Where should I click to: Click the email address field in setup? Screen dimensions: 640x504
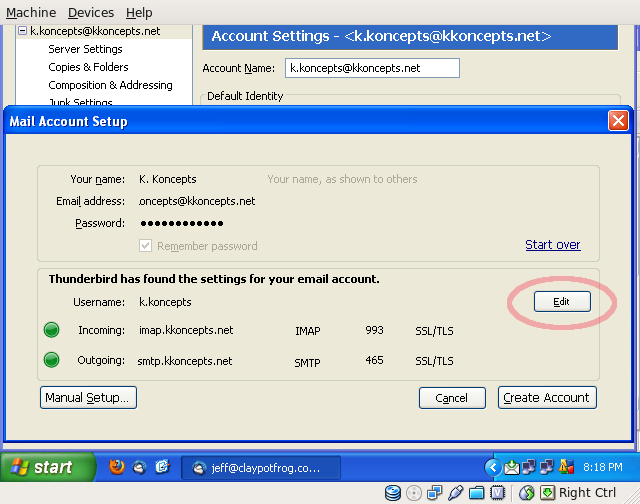(197, 201)
